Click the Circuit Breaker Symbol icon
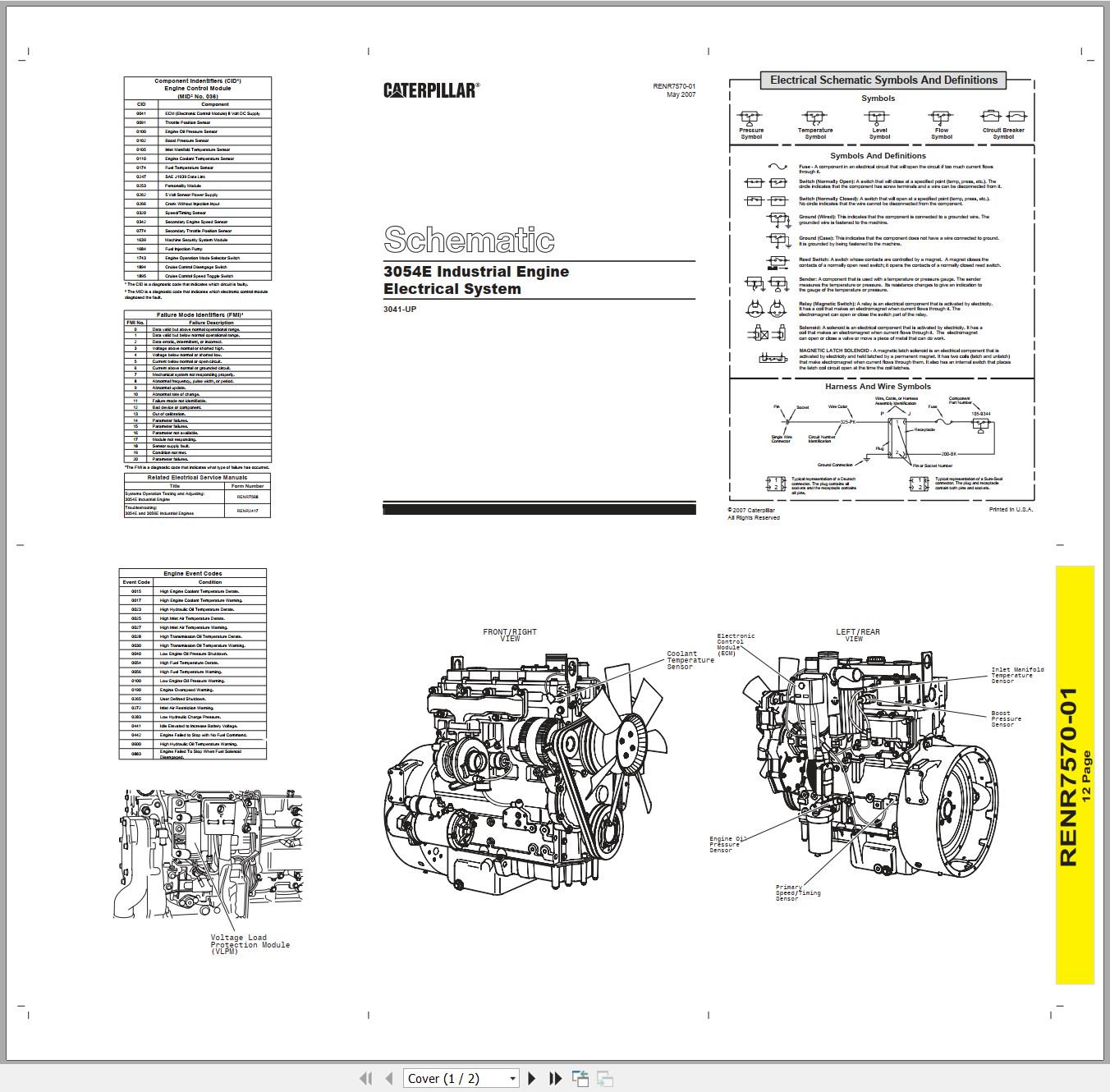 point(1003,117)
